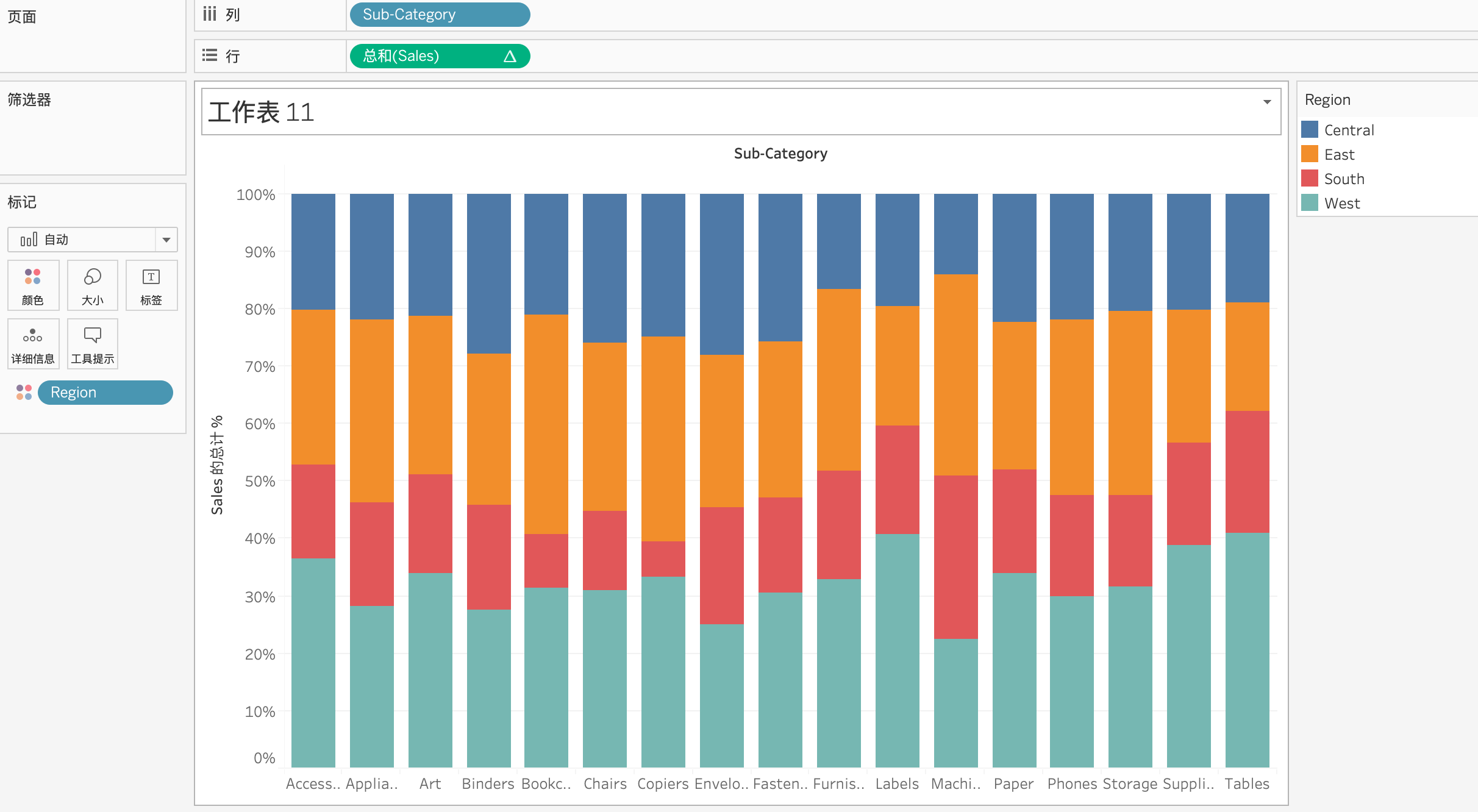
Task: Open the Size (大小) marks card
Action: pos(92,285)
